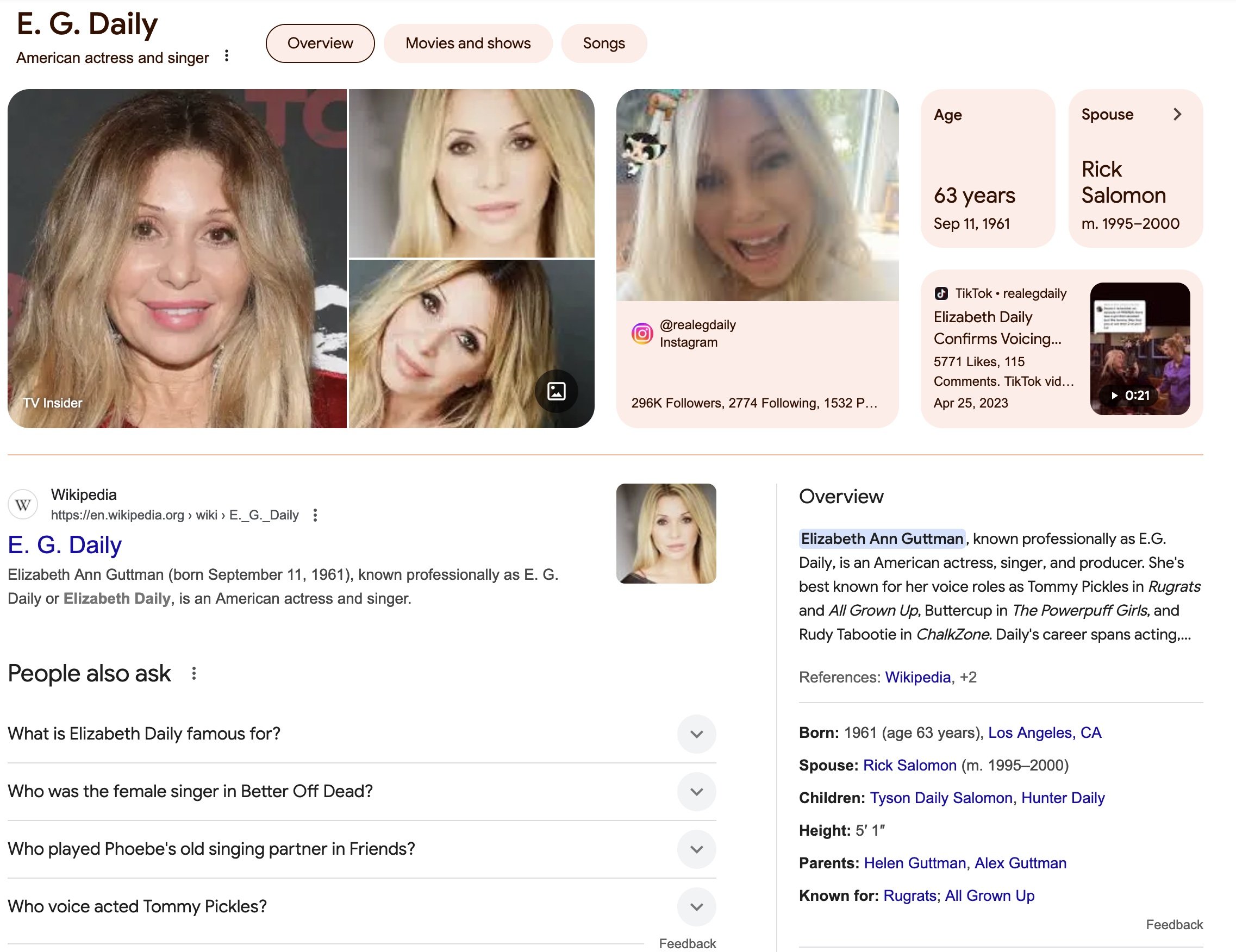Expand 'What is Elizabeth Daily famous for?'
The height and width of the screenshot is (952, 1236).
[696, 734]
